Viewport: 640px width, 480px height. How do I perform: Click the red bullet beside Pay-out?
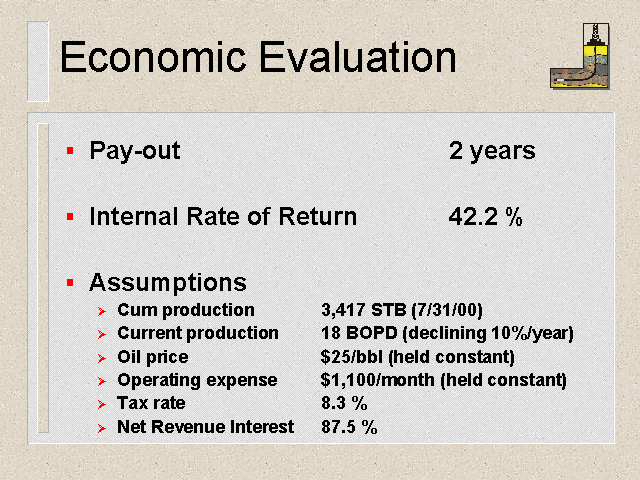point(70,151)
